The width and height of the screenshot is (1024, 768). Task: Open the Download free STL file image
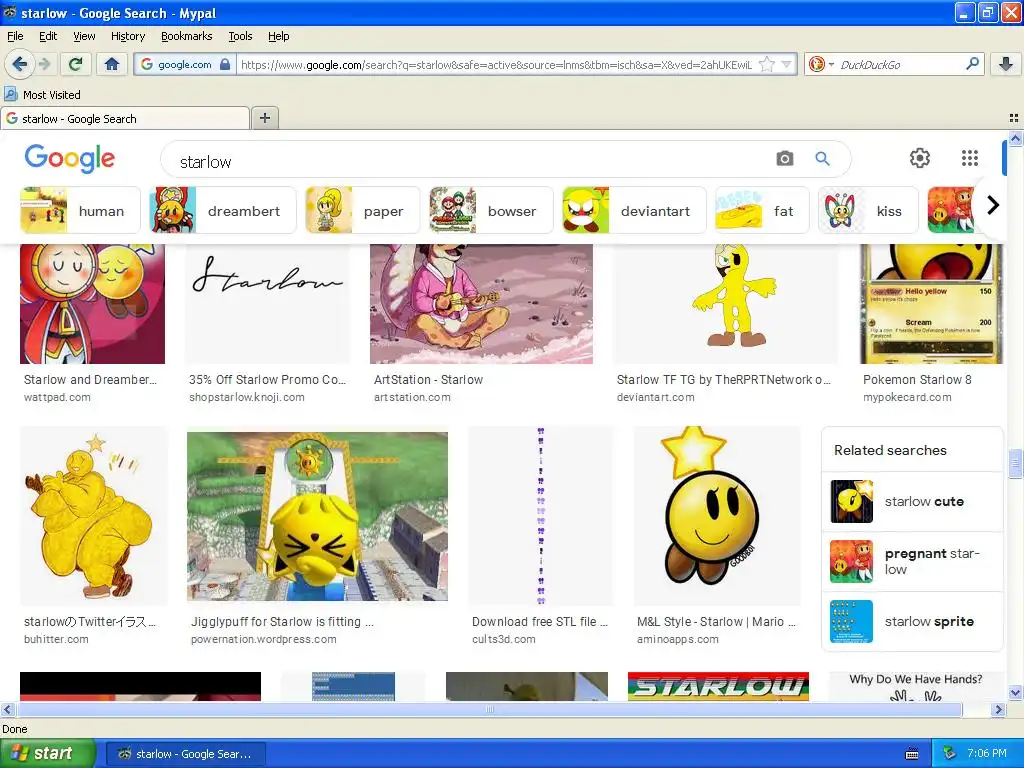coord(541,516)
